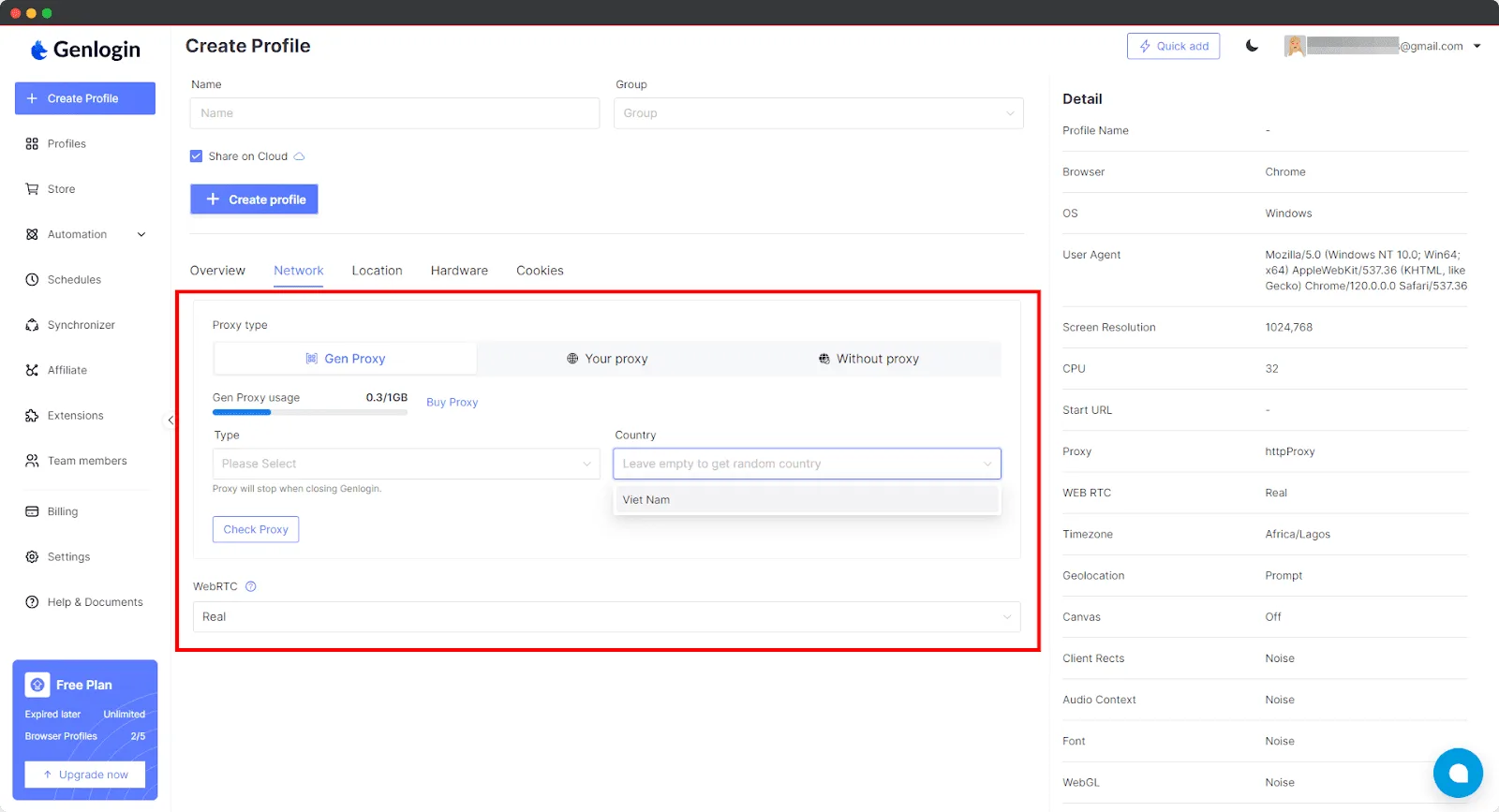Click the user avatar picture
This screenshot has width=1499, height=812.
(1295, 46)
